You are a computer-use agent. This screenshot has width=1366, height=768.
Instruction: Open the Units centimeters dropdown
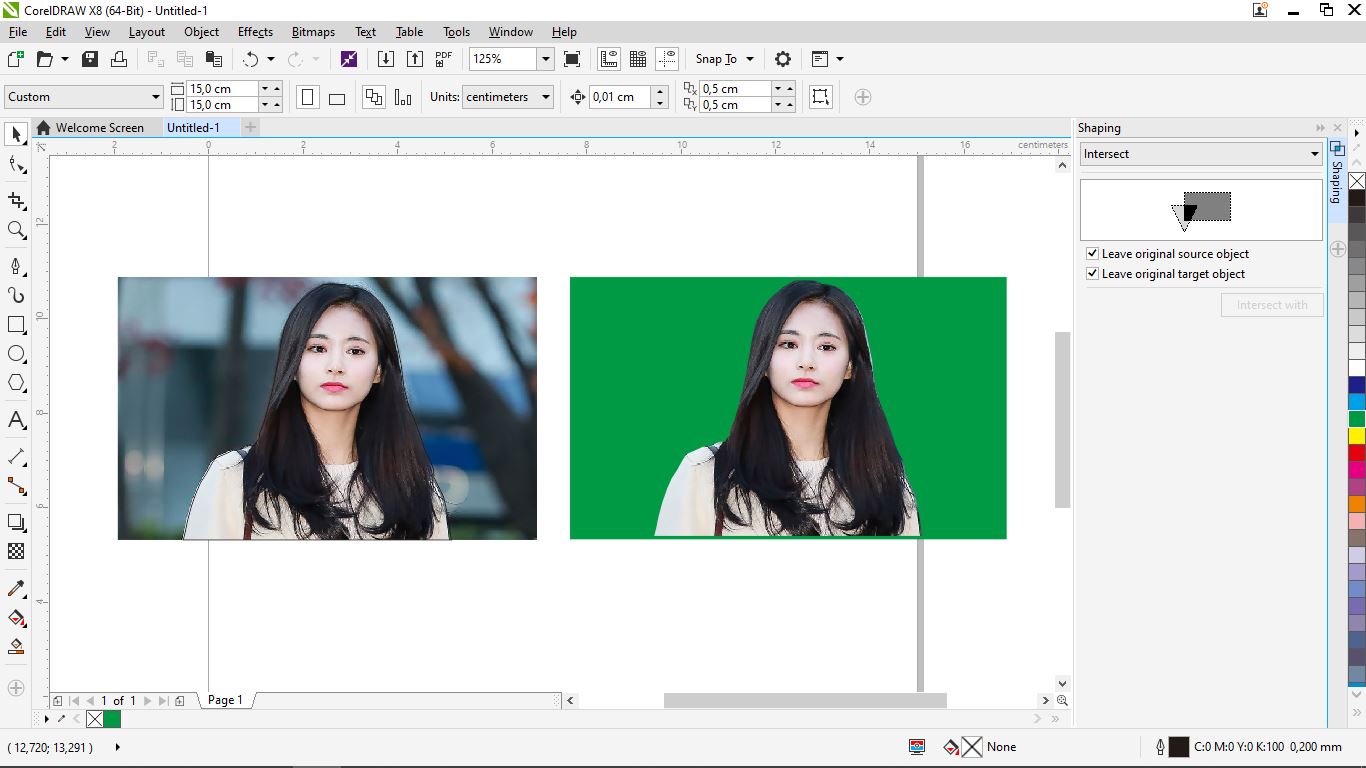pyautogui.click(x=546, y=97)
